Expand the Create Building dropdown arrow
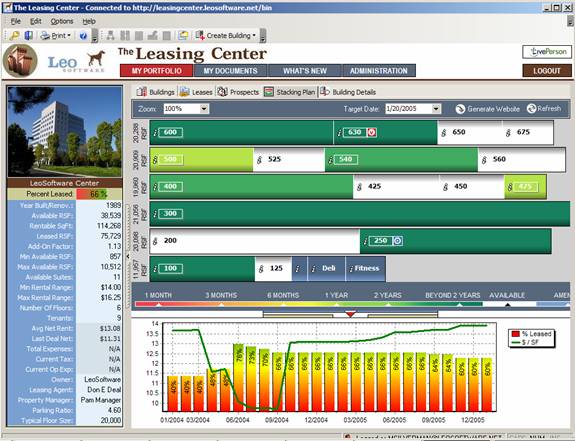The height and width of the screenshot is (441, 575). [x=254, y=36]
